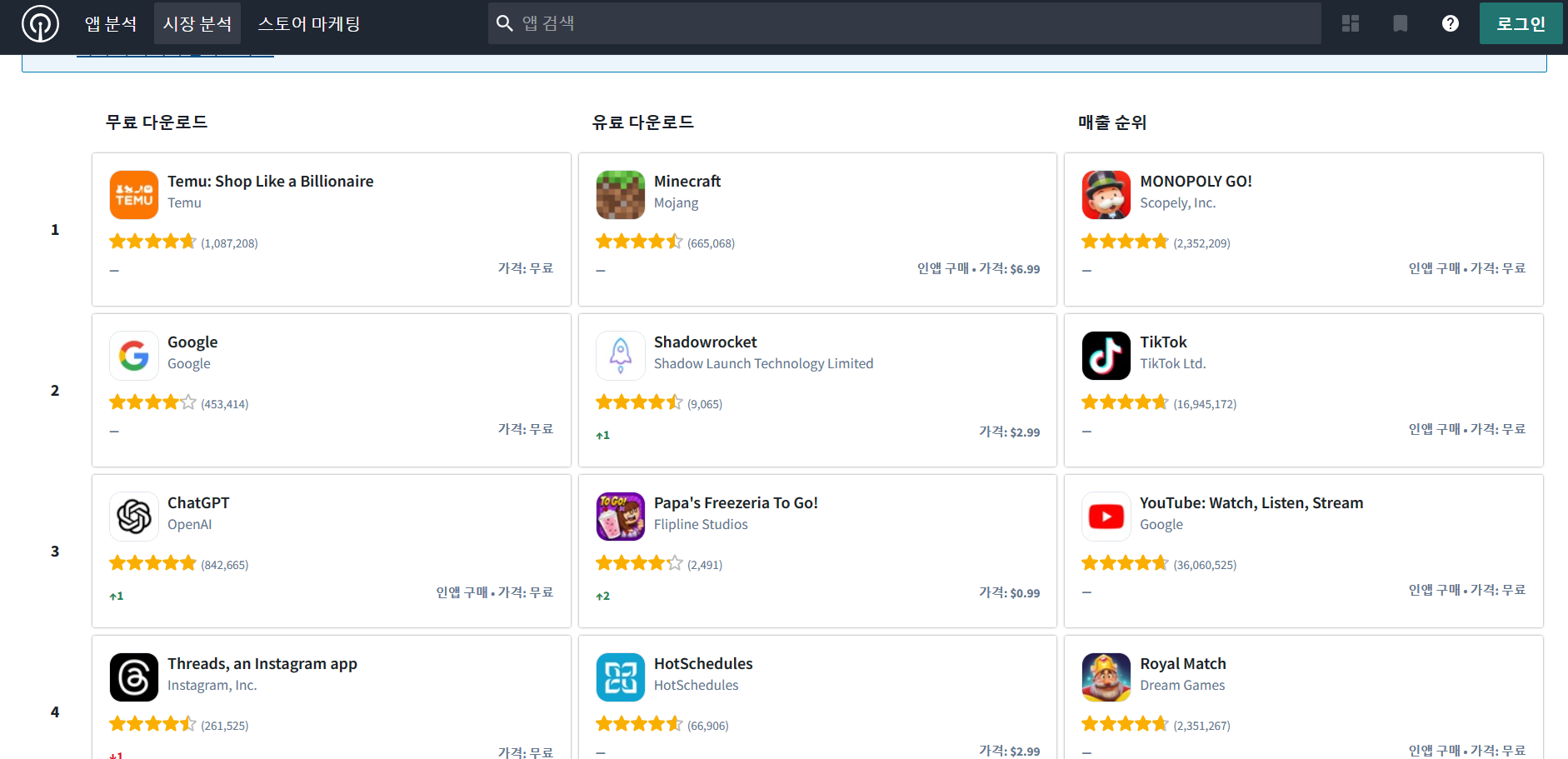Image resolution: width=1568 pixels, height=759 pixels.
Task: Click Minecraft's $6.99 price label
Action: point(1010,268)
